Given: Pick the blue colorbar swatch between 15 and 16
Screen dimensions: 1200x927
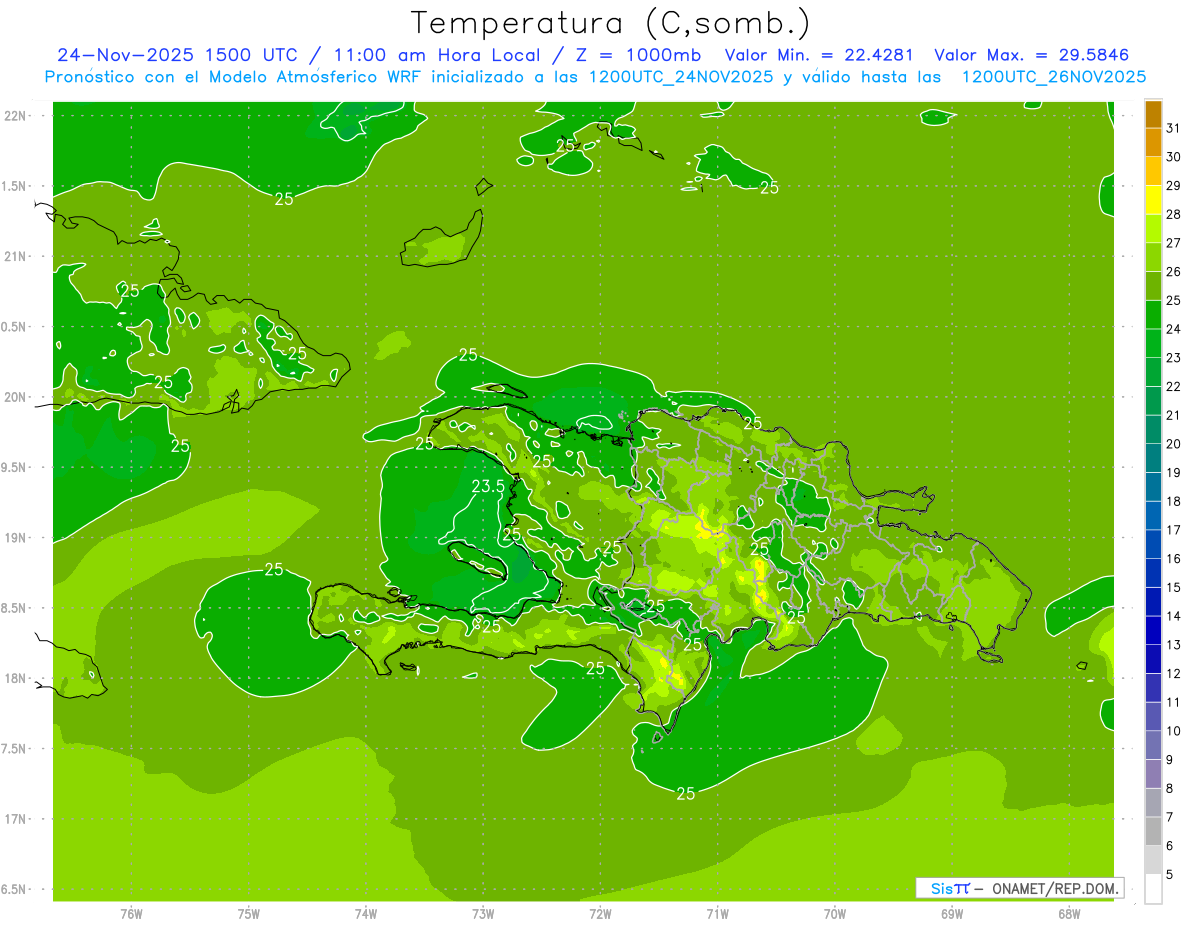Looking at the screenshot, I should click(x=1153, y=573).
